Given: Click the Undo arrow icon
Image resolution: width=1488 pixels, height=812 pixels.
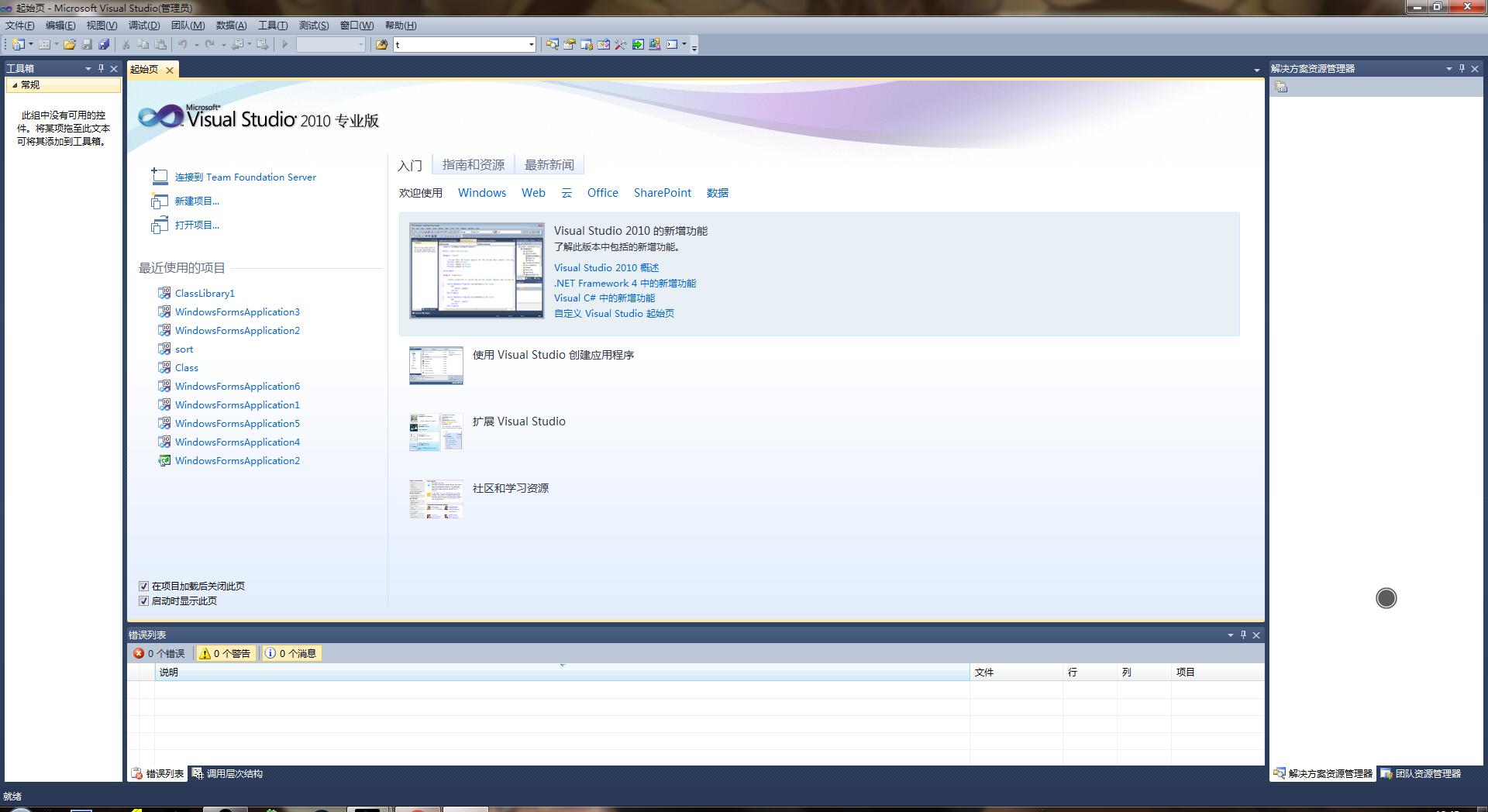Looking at the screenshot, I should pyautogui.click(x=183, y=45).
